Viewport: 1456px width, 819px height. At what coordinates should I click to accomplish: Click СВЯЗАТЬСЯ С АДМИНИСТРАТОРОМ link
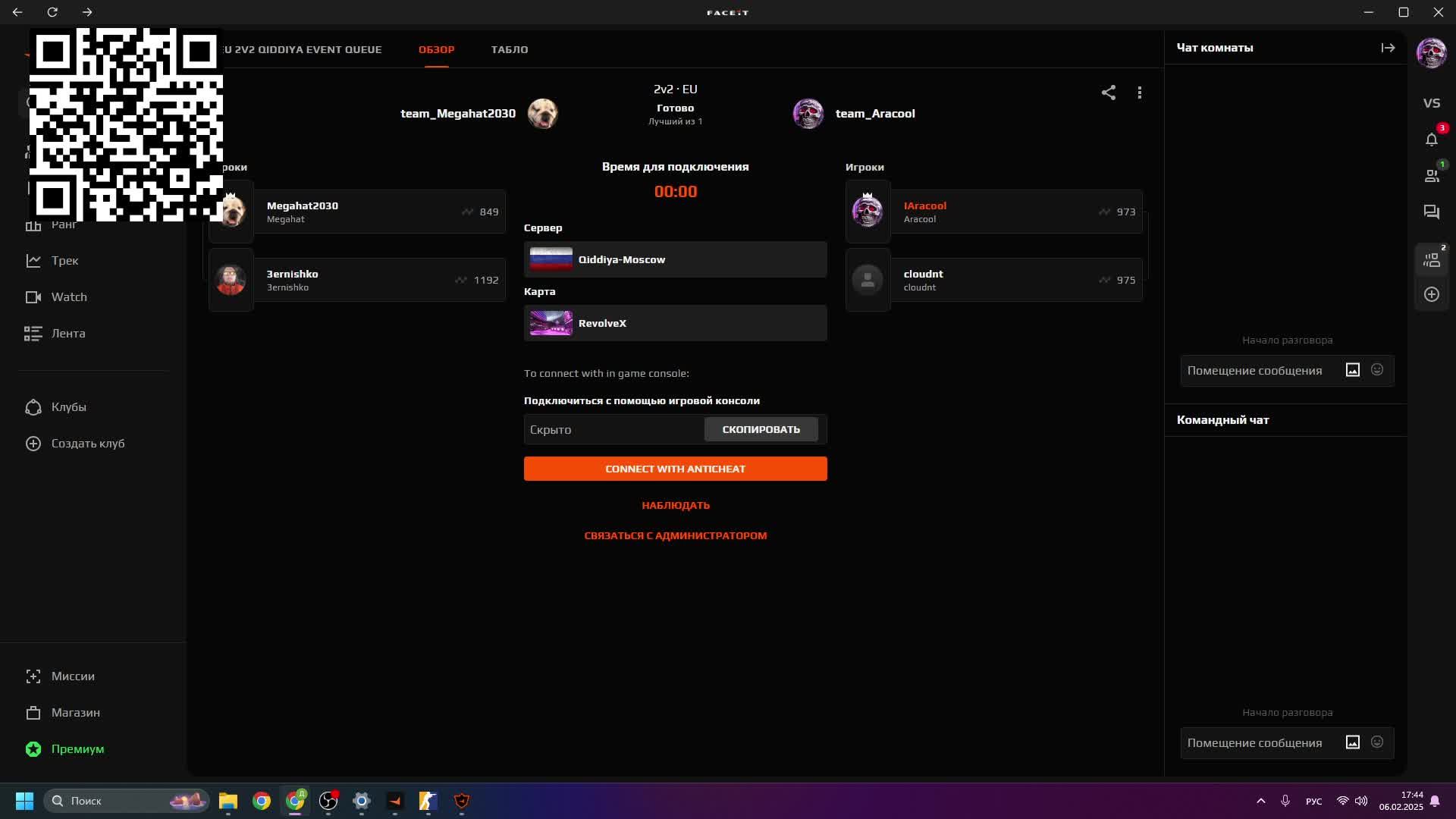click(675, 535)
